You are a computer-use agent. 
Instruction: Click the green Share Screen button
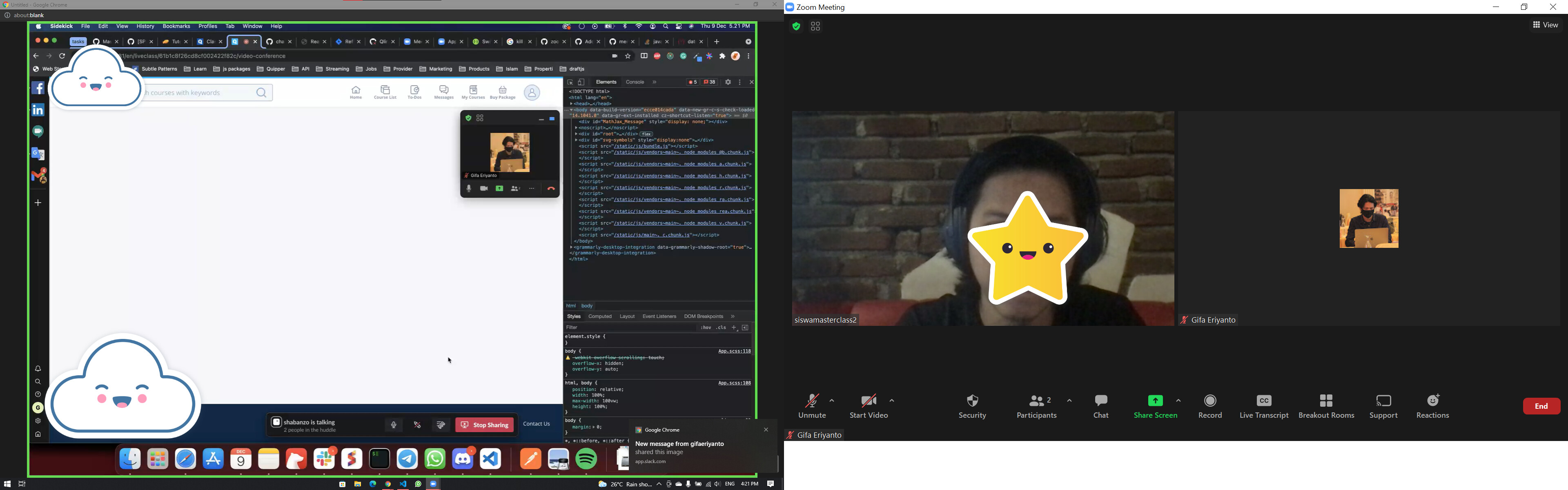click(x=1155, y=406)
